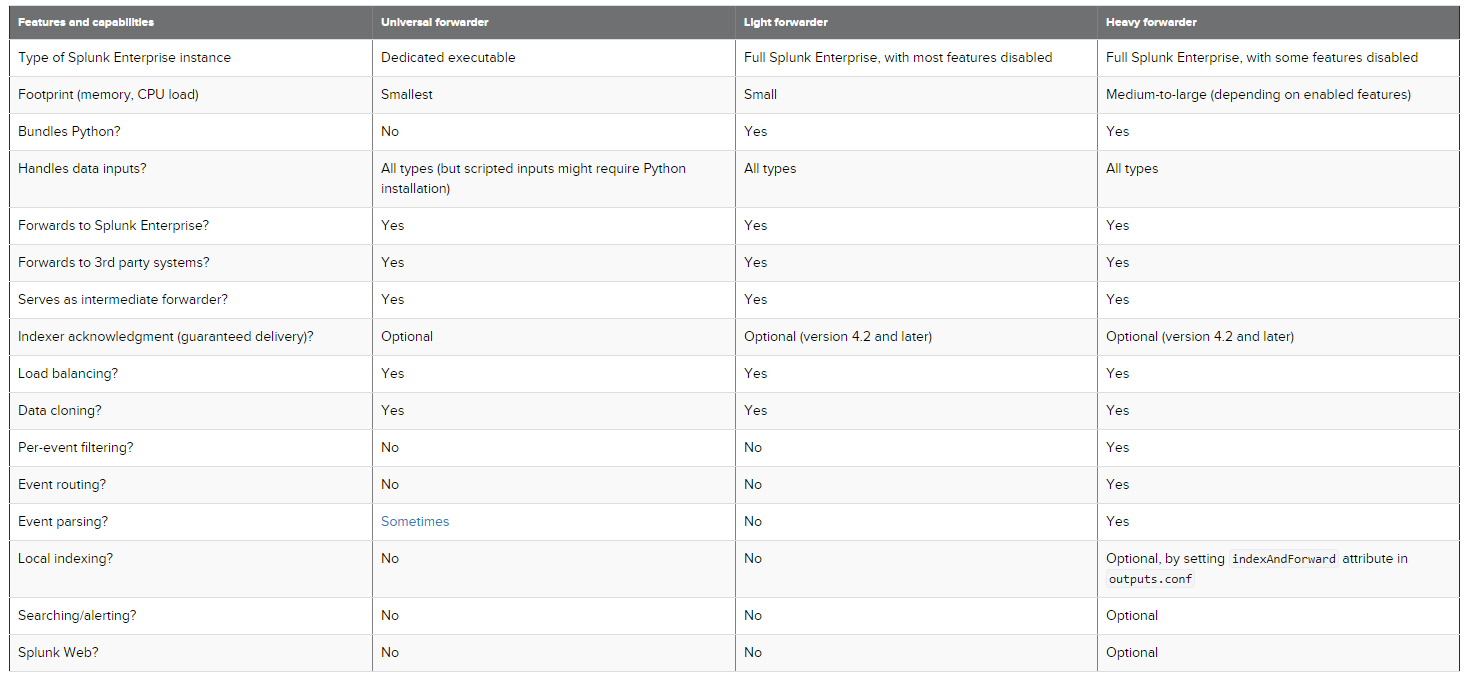
Task: Select "Indexer acknowledgment (guaranteed delivery)?" row label
Action: coord(166,336)
